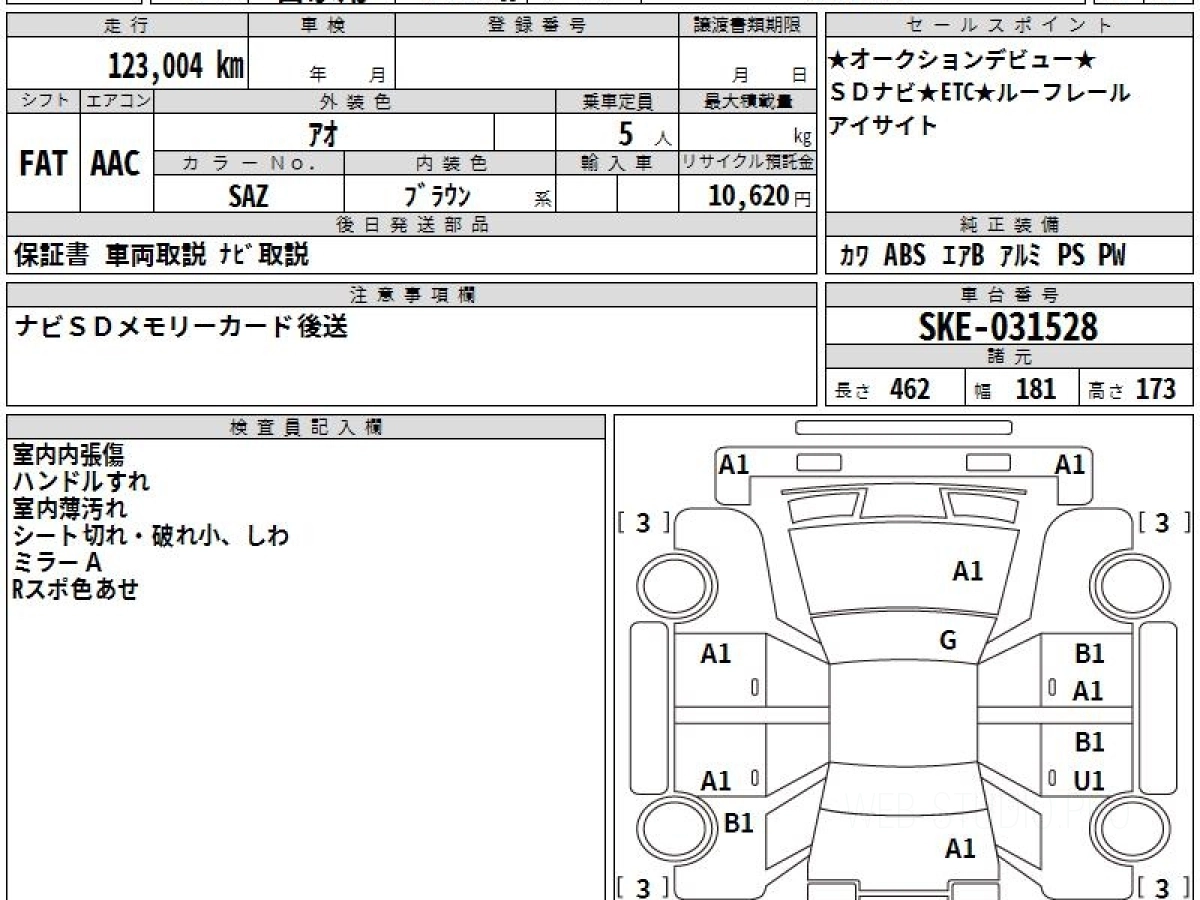
Task: Click アルミ in the equipment list
Action: click(1020, 256)
